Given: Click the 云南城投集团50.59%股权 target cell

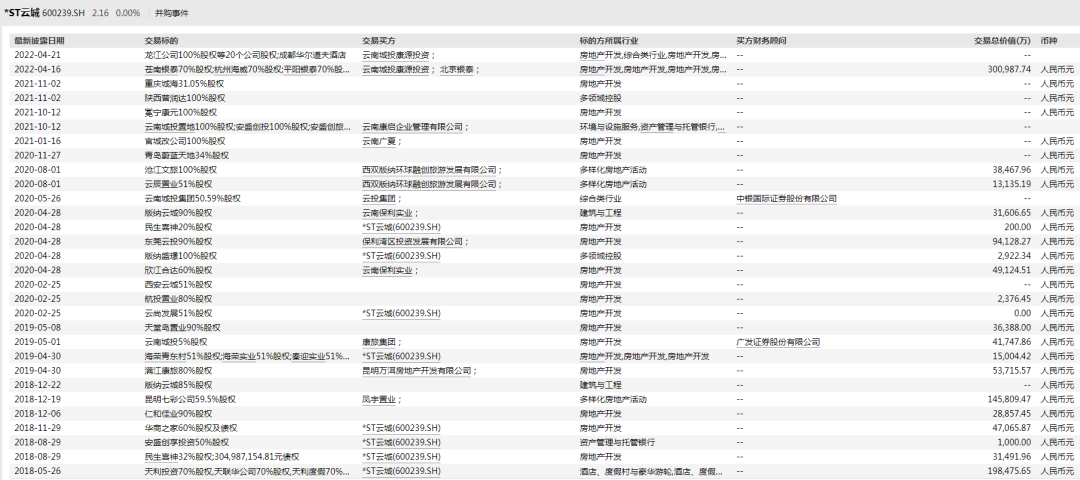Looking at the screenshot, I should tap(192, 198).
